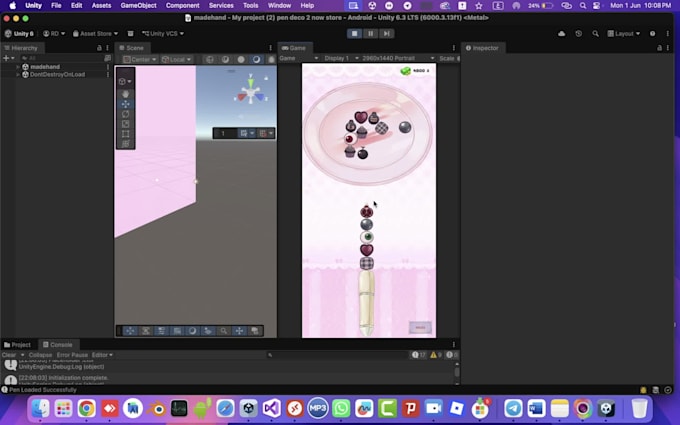Screen dimensions: 680x425
Task: Open the RD account dropdown
Action: point(54,33)
